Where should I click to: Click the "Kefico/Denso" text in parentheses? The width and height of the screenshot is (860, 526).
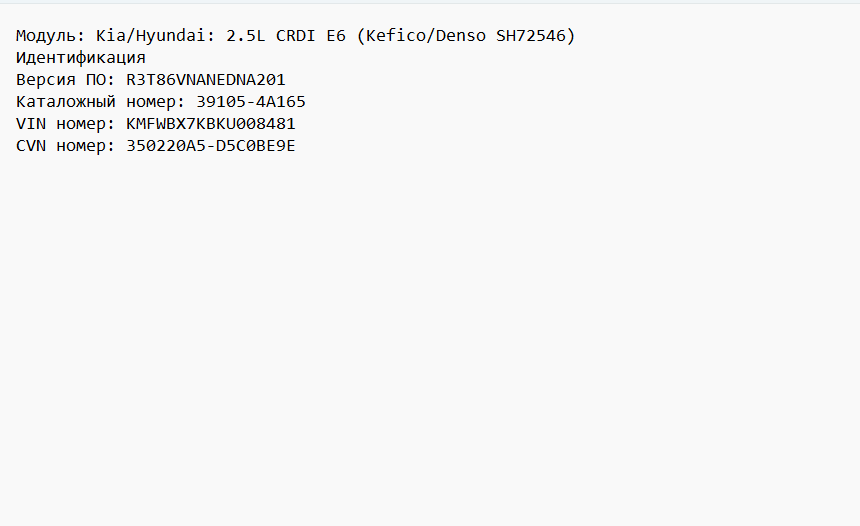click(x=426, y=36)
